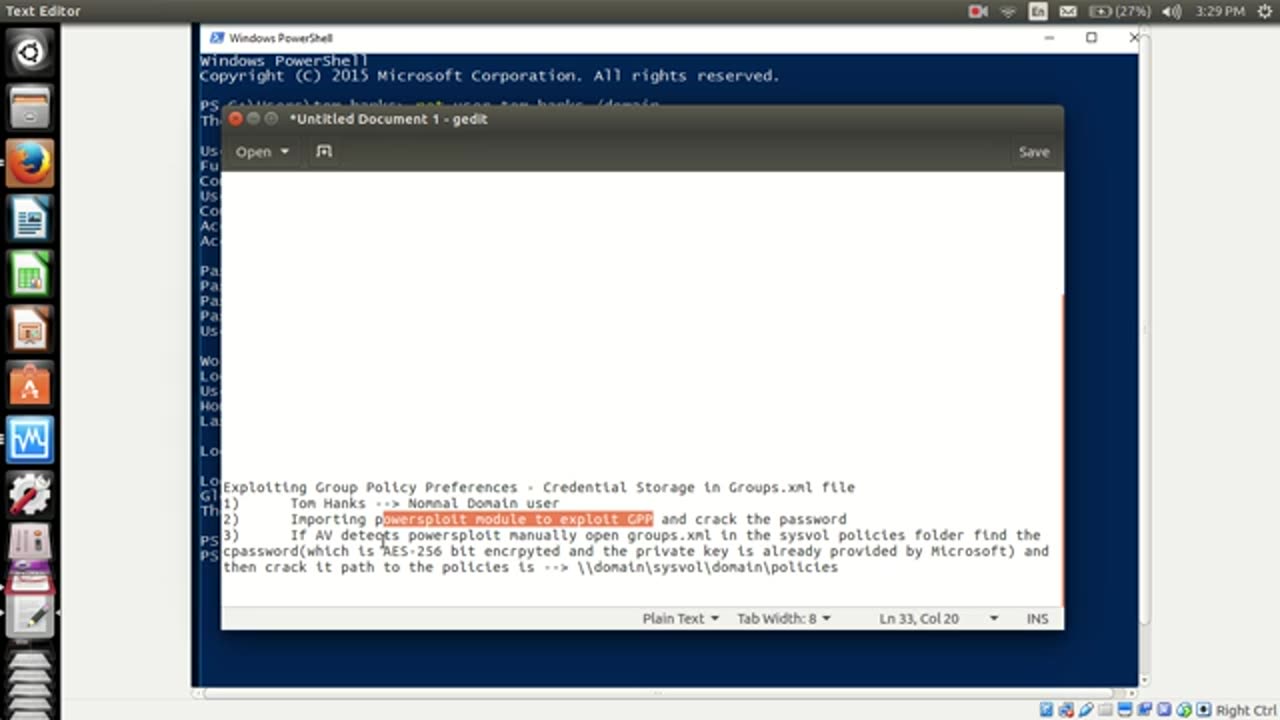Open the gedit Open dropdown
The width and height of the screenshot is (1280, 720).
(x=262, y=152)
